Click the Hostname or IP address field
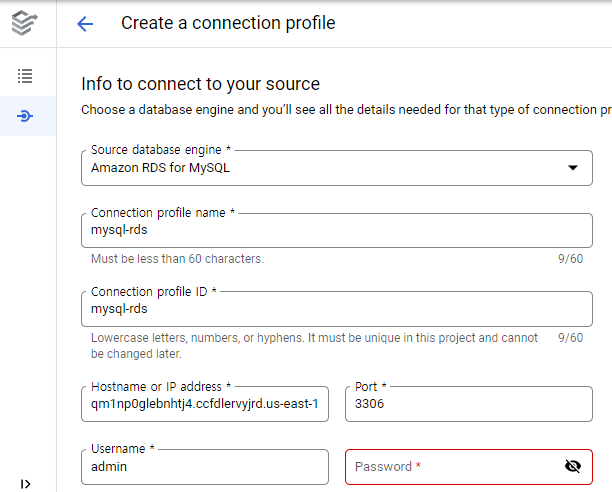Image resolution: width=612 pixels, height=492 pixels. click(205, 404)
